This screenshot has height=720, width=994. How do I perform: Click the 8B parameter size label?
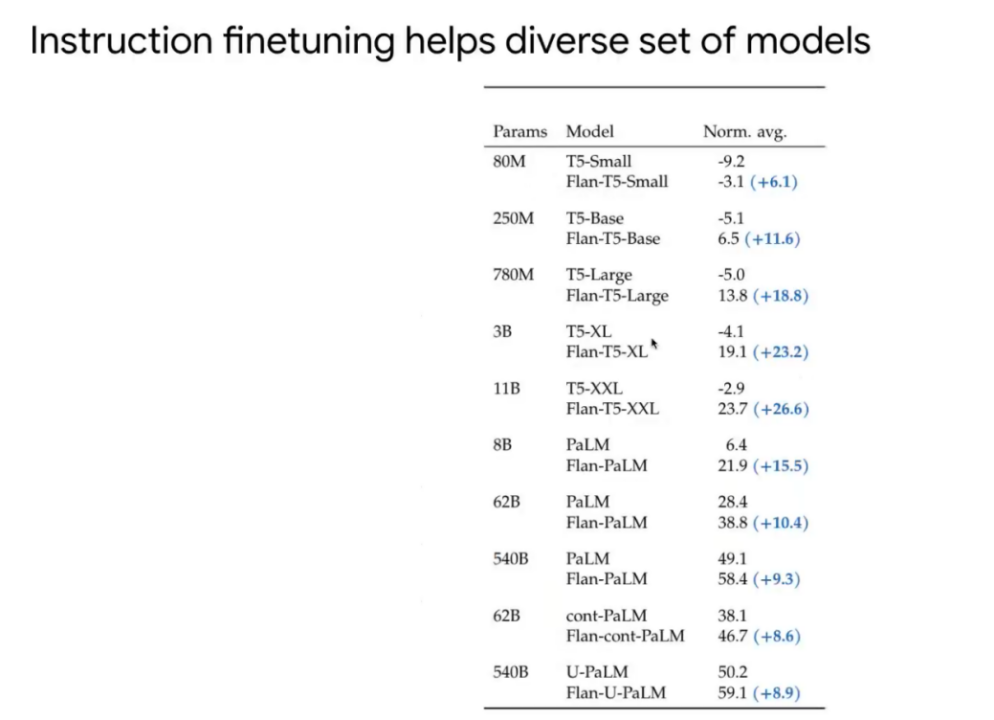pos(502,445)
